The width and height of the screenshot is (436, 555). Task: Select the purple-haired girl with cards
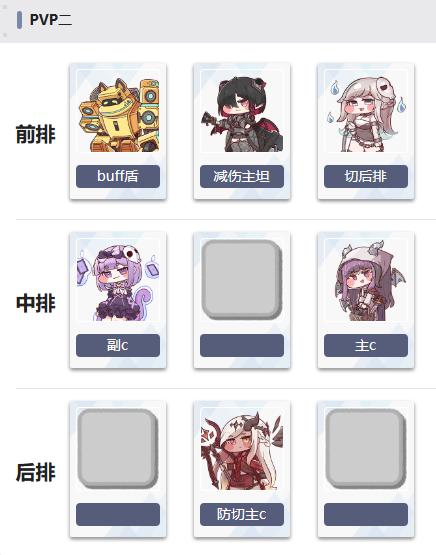[118, 280]
